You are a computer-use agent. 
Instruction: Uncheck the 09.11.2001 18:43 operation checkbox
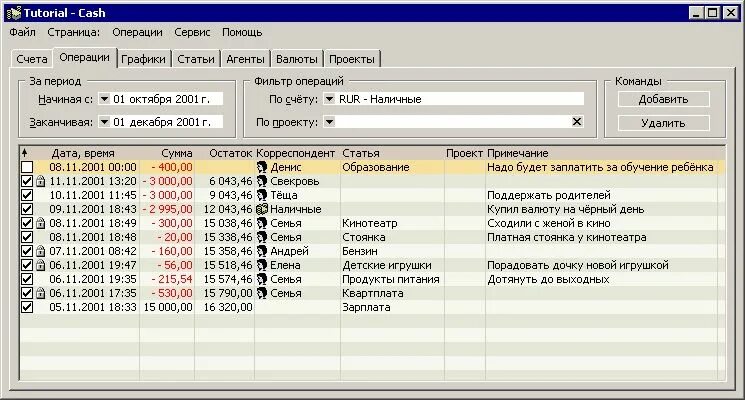tap(27, 209)
